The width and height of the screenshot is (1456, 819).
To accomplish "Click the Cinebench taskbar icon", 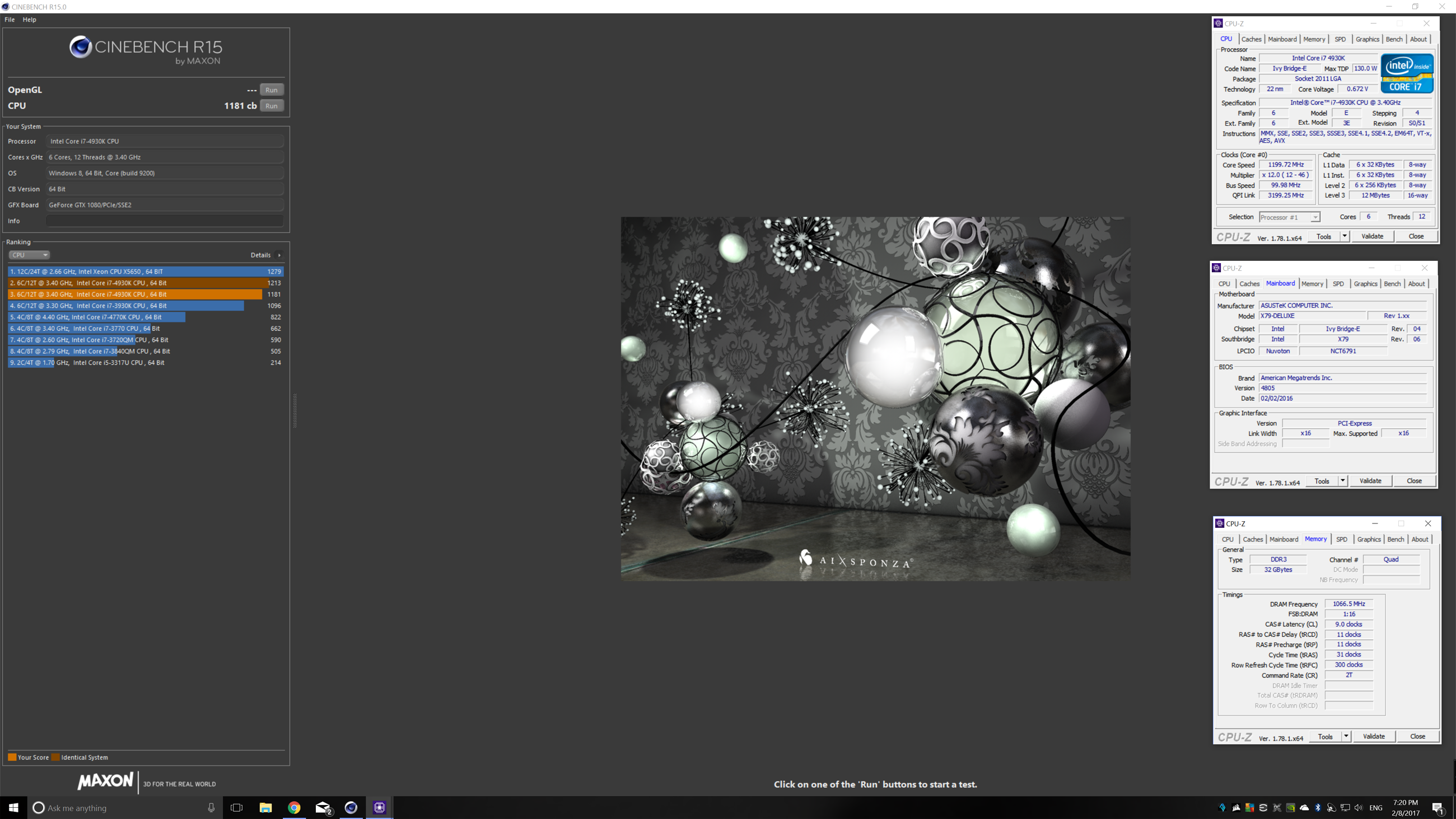I will tap(351, 808).
